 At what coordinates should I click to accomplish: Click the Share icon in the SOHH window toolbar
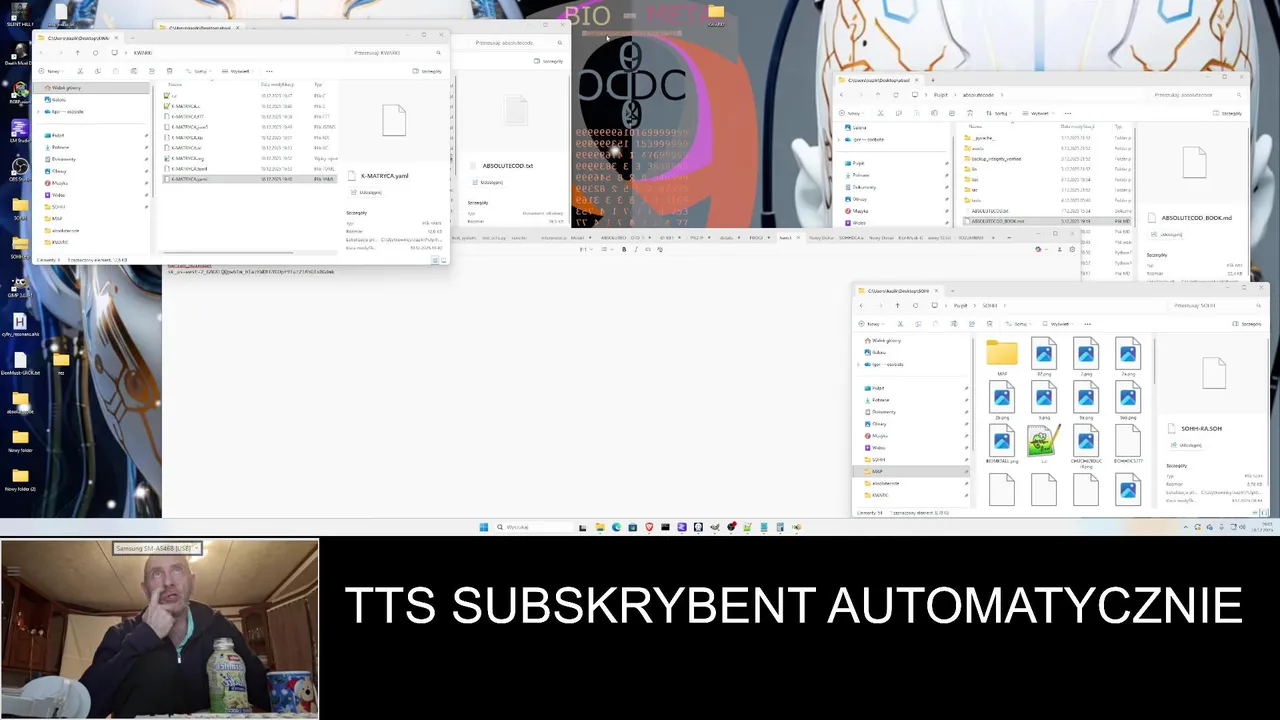tap(972, 324)
